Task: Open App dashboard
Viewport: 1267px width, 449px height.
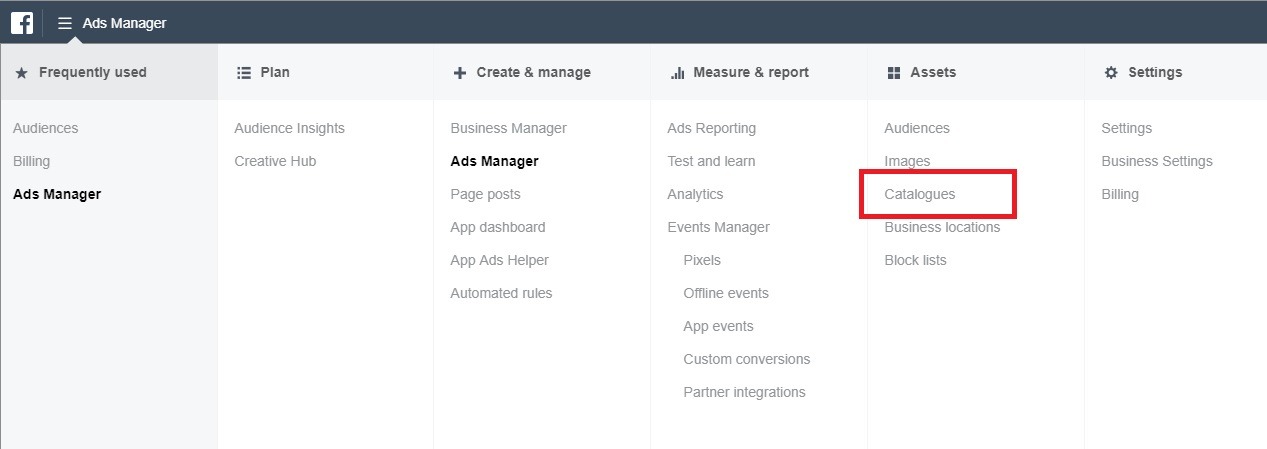Action: 498,227
